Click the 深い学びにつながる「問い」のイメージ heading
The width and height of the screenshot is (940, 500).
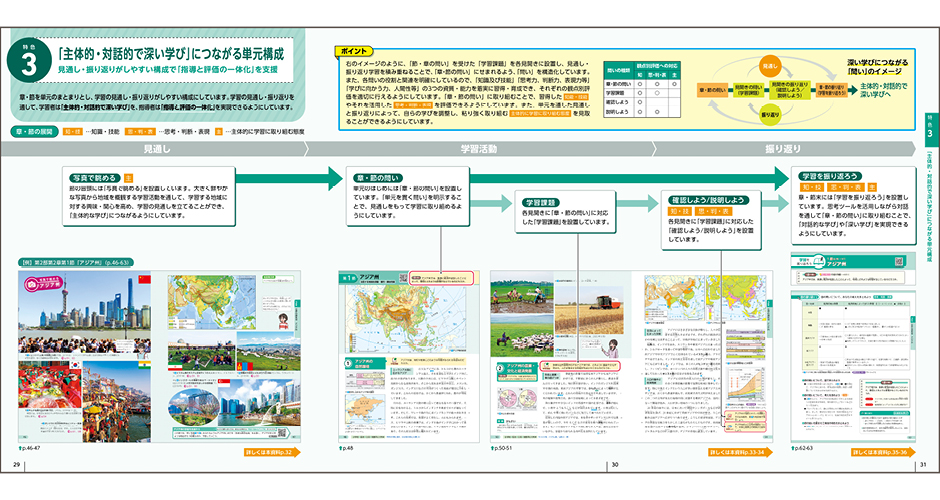click(x=877, y=67)
